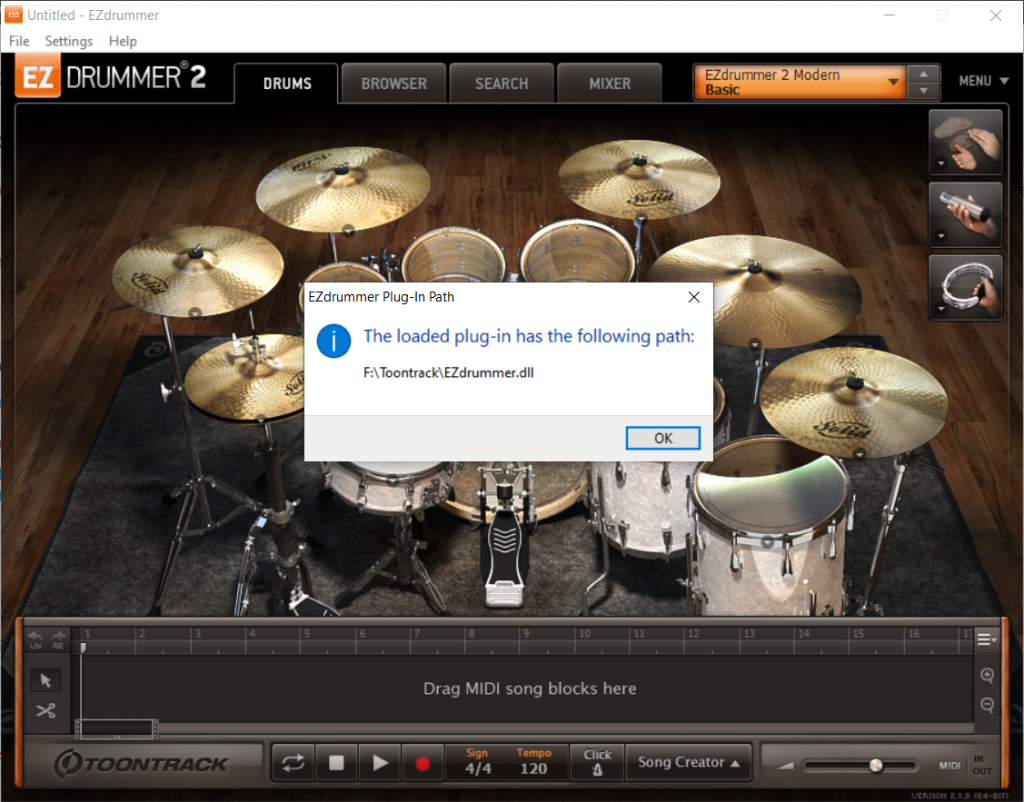Click the tambourine percussion thumbnail on the right
Image resolution: width=1024 pixels, height=802 pixels.
[964, 288]
